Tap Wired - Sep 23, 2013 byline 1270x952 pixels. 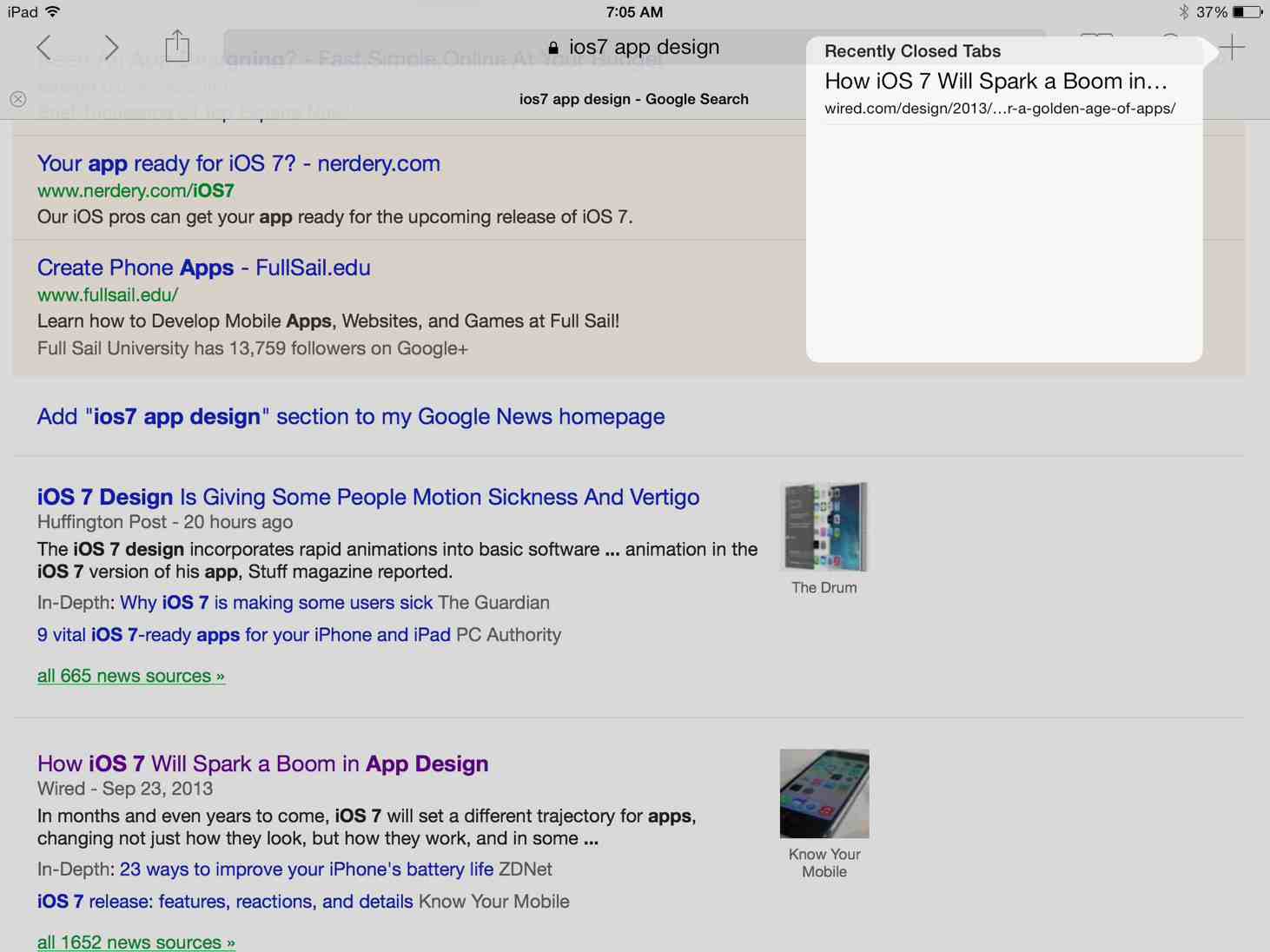click(125, 789)
